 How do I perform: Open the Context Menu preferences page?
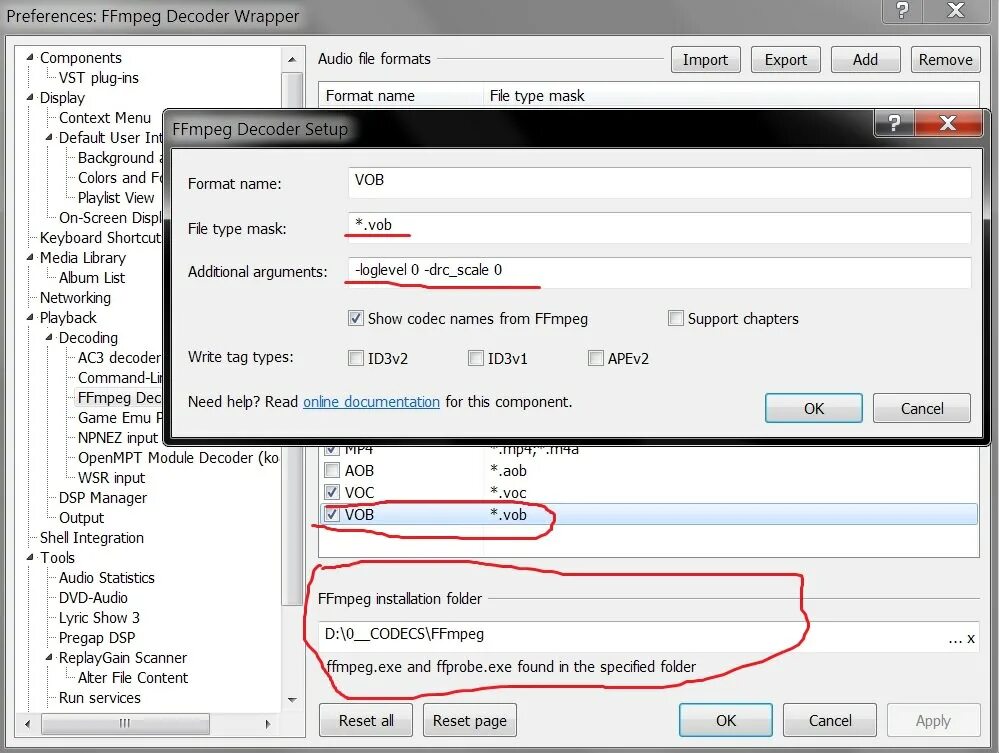(x=104, y=118)
